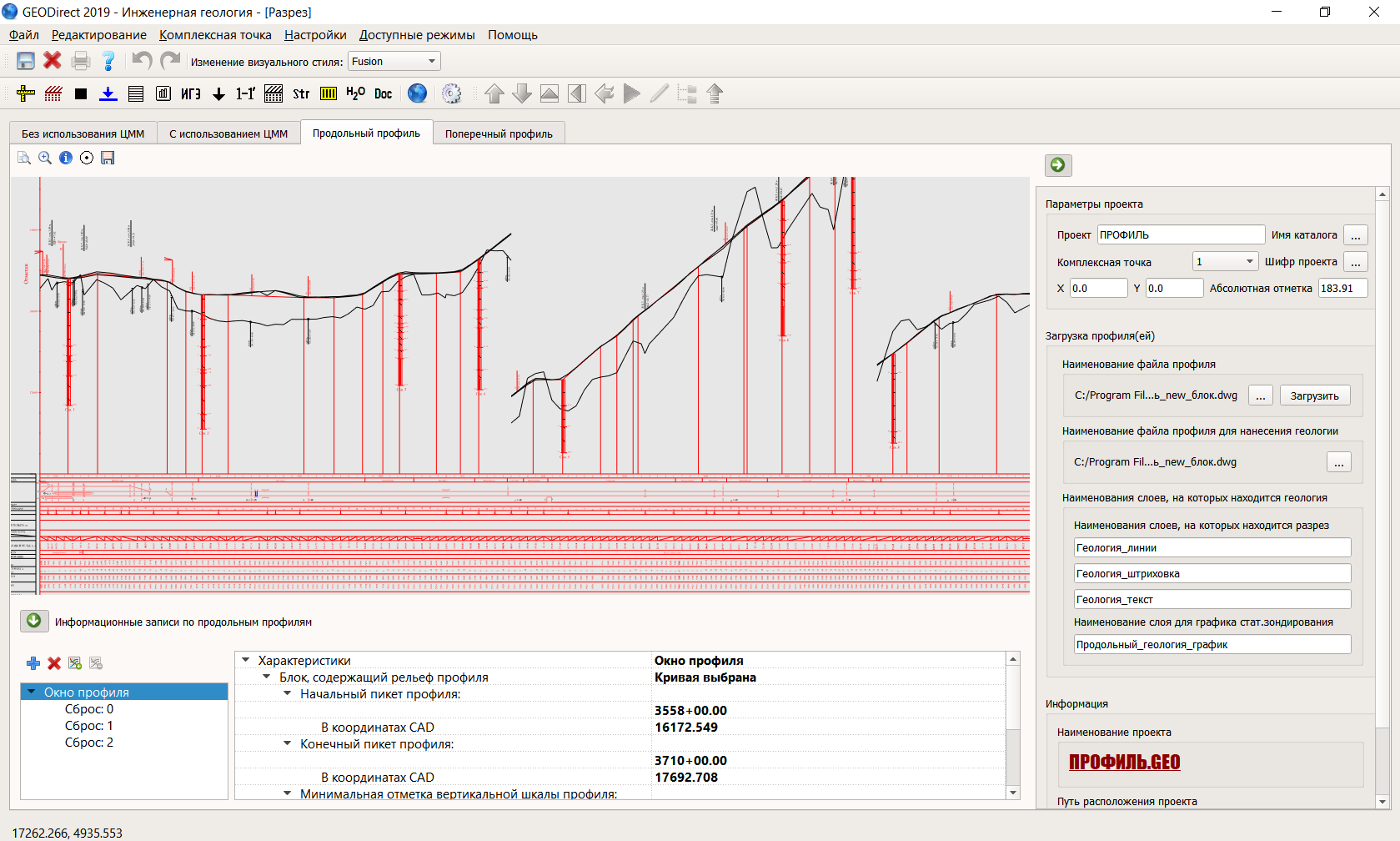Image resolution: width=1400 pixels, height=841 pixels.
Task: Click the printer icon
Action: (81, 61)
